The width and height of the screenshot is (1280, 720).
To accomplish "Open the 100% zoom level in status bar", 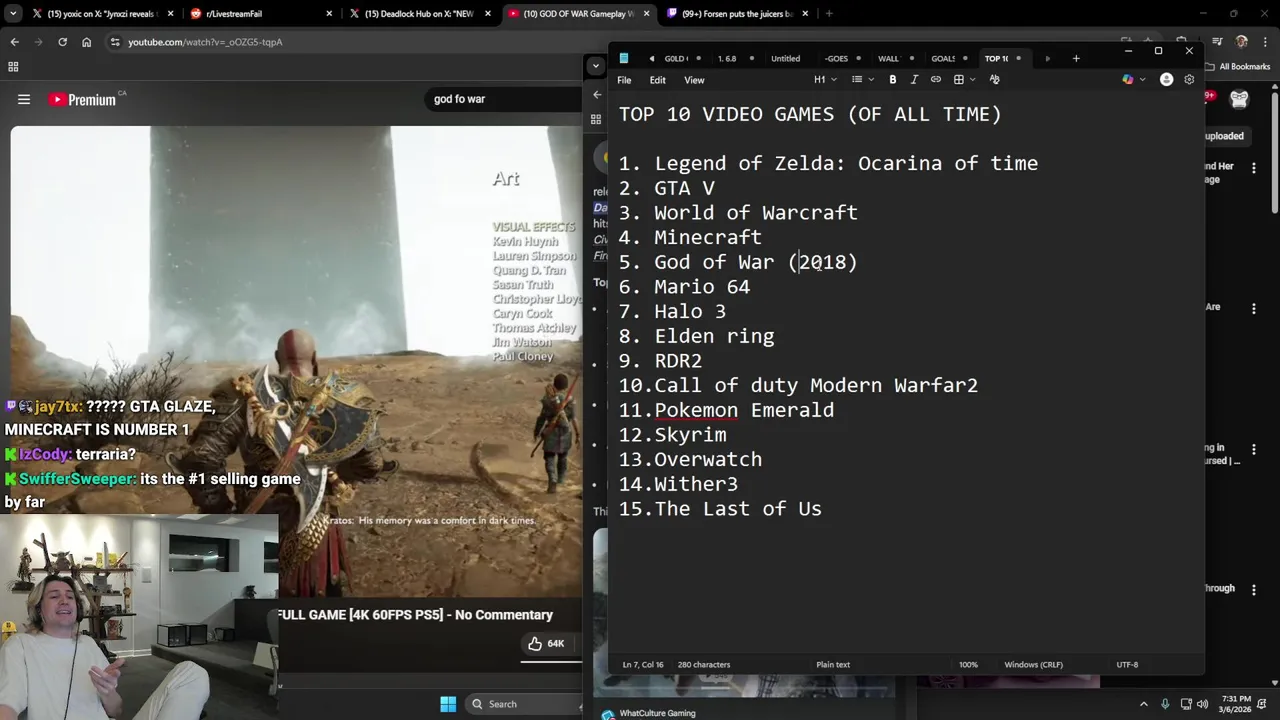I will (x=968, y=665).
